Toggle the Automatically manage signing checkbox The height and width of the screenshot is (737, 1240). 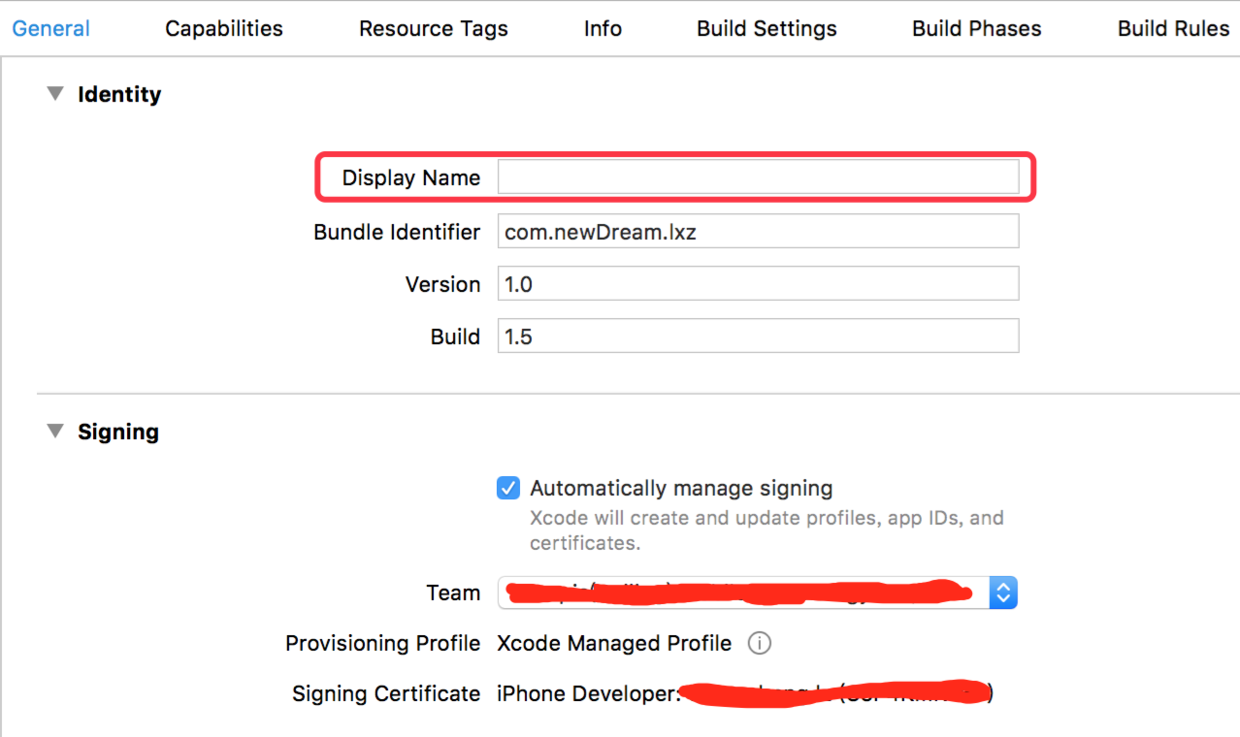pyautogui.click(x=508, y=488)
